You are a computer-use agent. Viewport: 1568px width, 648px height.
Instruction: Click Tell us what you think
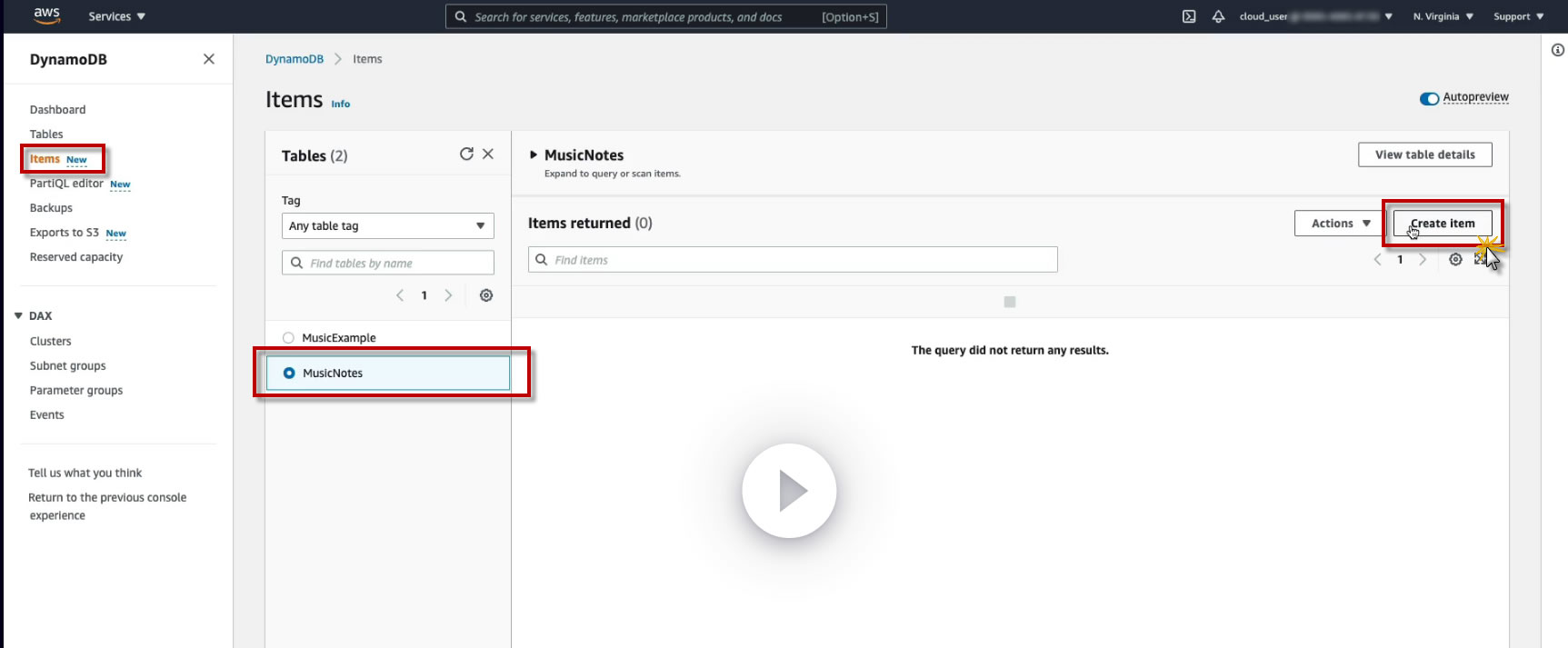coord(85,474)
